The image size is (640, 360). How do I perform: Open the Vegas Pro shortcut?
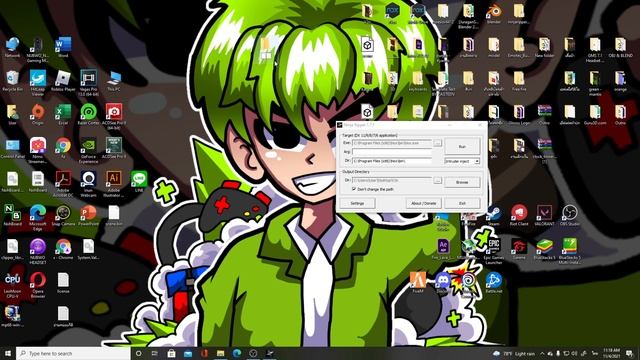[89, 82]
